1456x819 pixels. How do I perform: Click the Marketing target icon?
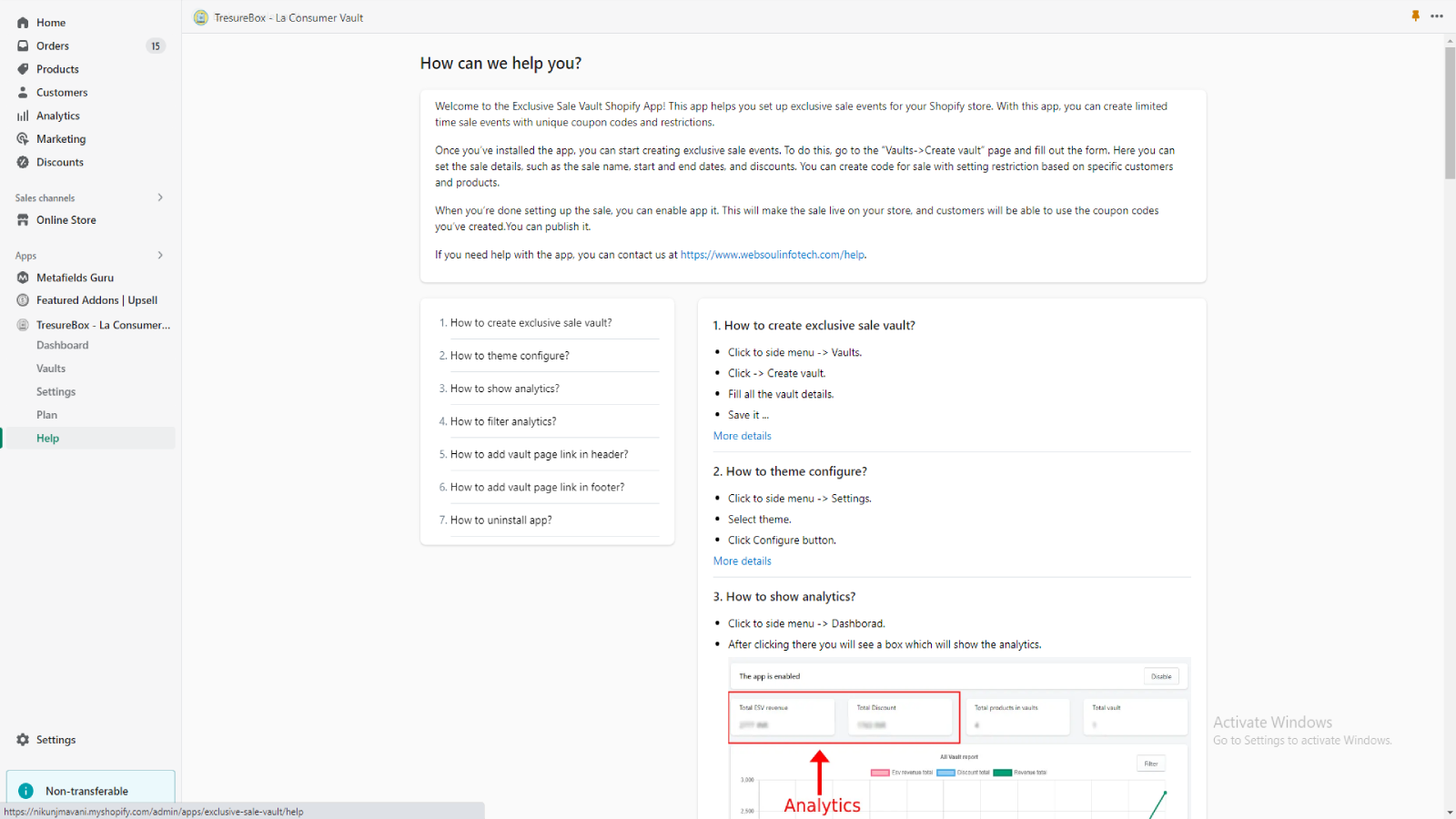pos(23,139)
